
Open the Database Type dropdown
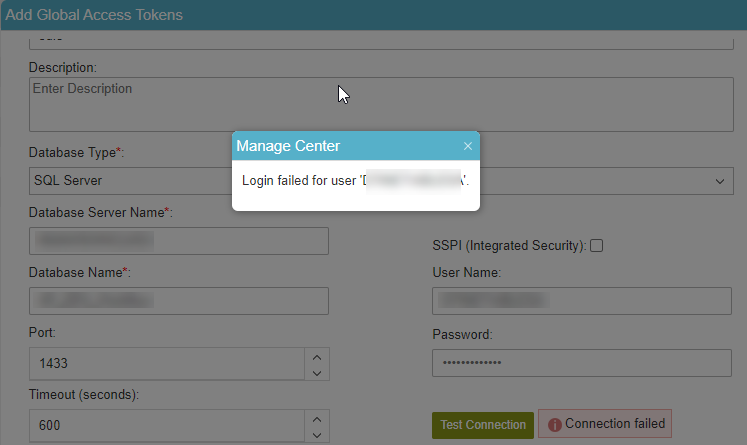click(x=600, y=181)
